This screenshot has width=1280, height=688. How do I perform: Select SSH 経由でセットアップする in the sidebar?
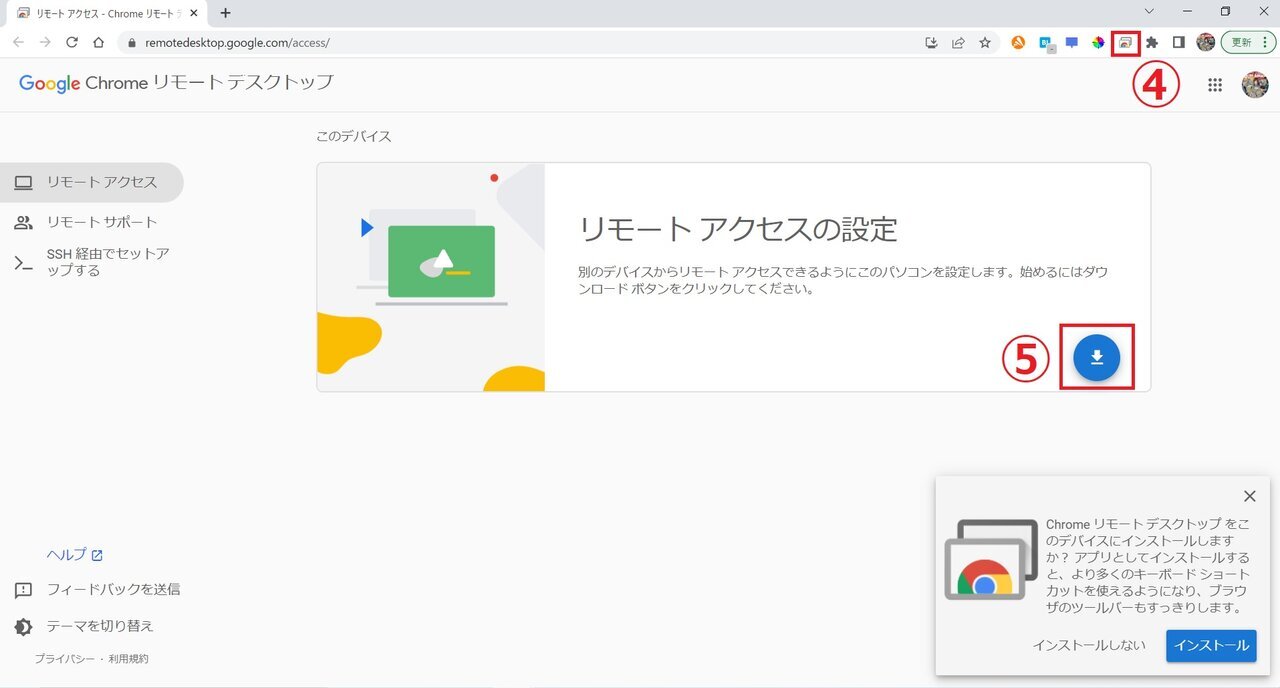click(92, 262)
